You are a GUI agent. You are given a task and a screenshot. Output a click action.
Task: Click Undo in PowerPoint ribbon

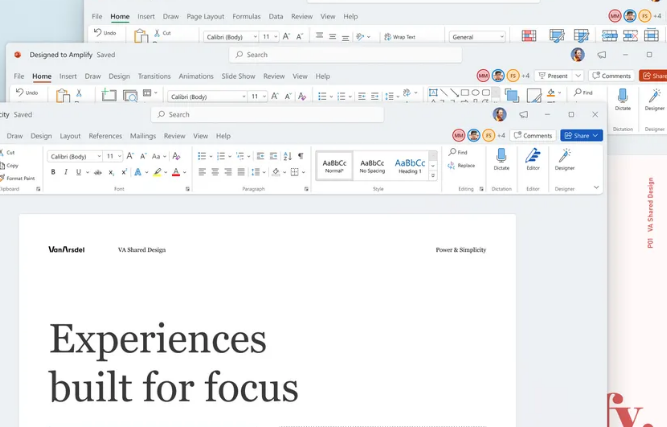point(27,93)
